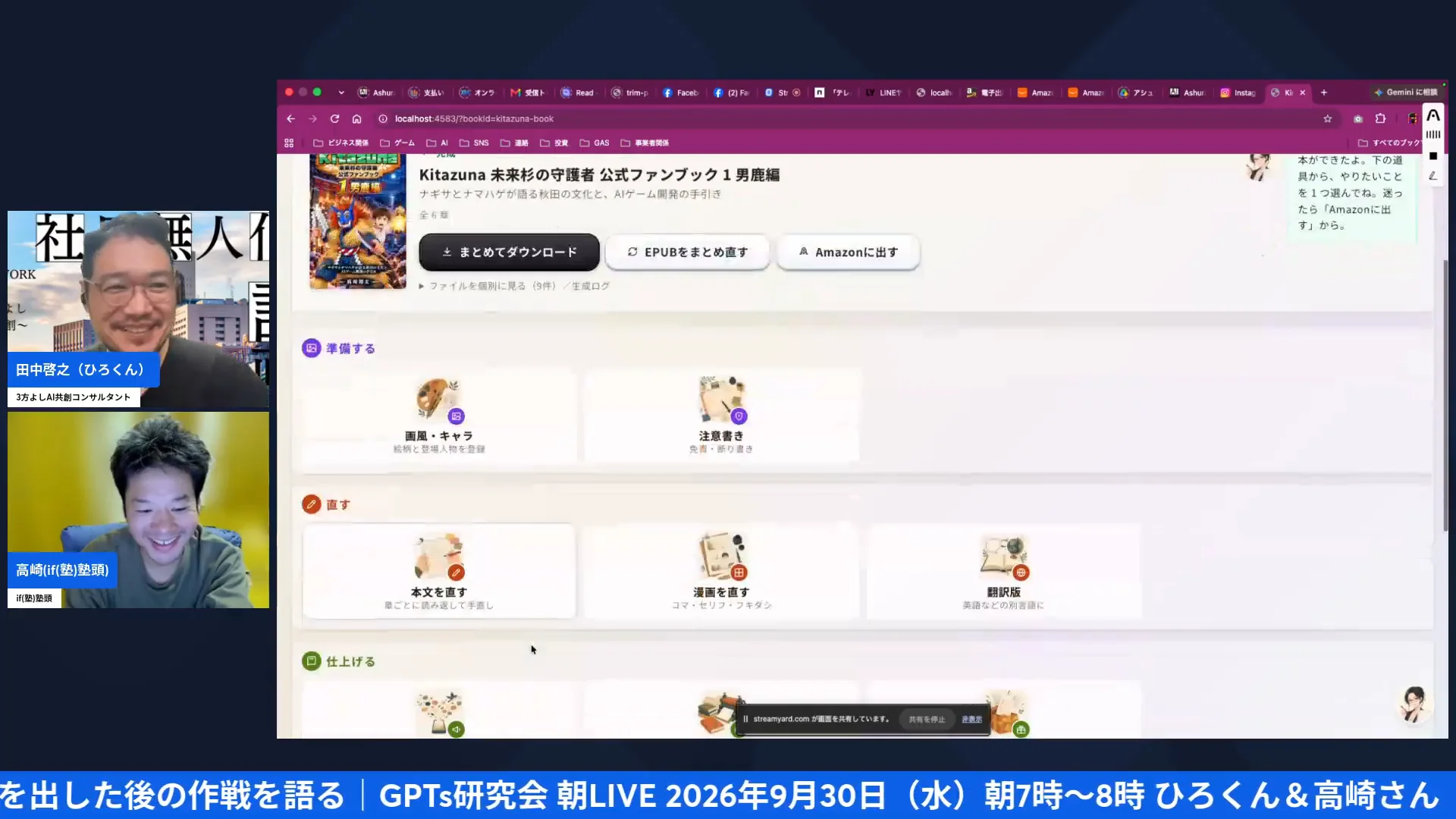The height and width of the screenshot is (819, 1456).
Task: Open the 事業者関係 bookmark folder
Action: coord(645,143)
